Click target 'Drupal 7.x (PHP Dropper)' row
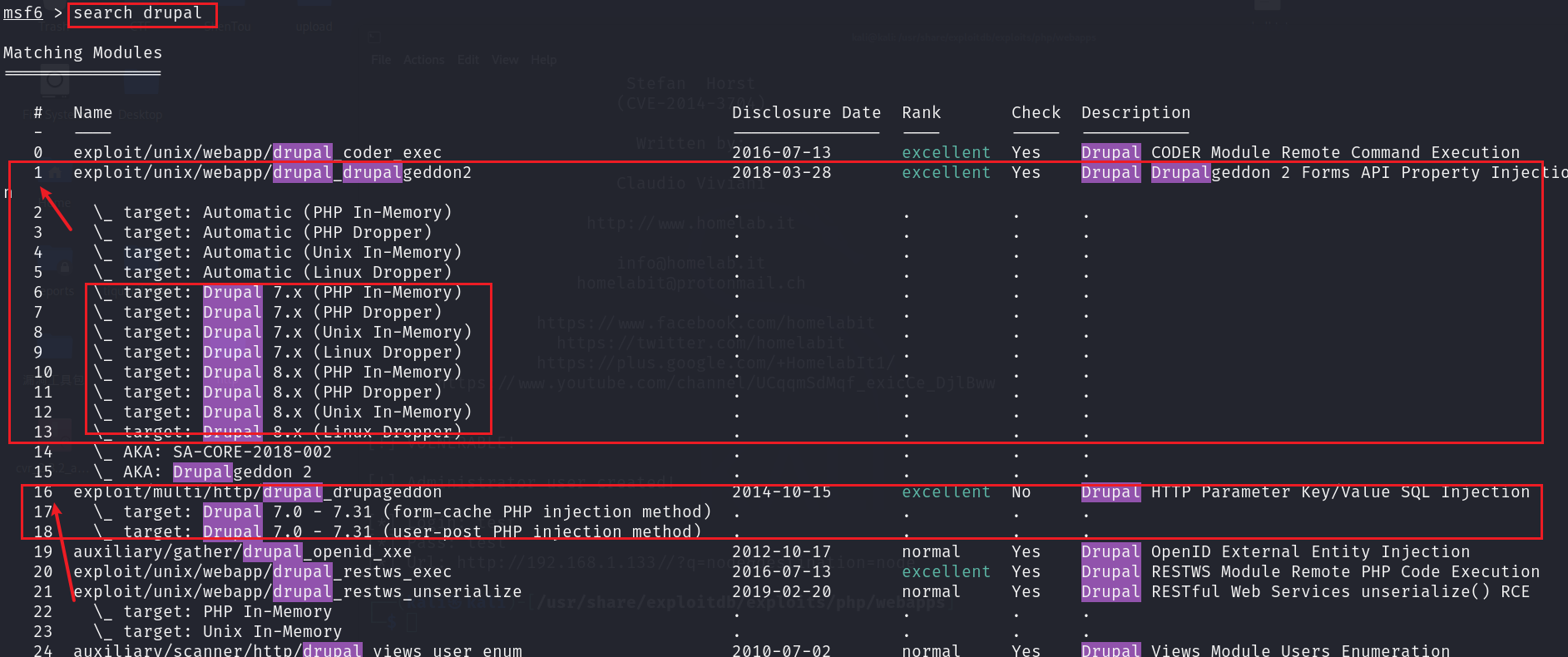This screenshot has height=657, width=1568. click(x=268, y=312)
